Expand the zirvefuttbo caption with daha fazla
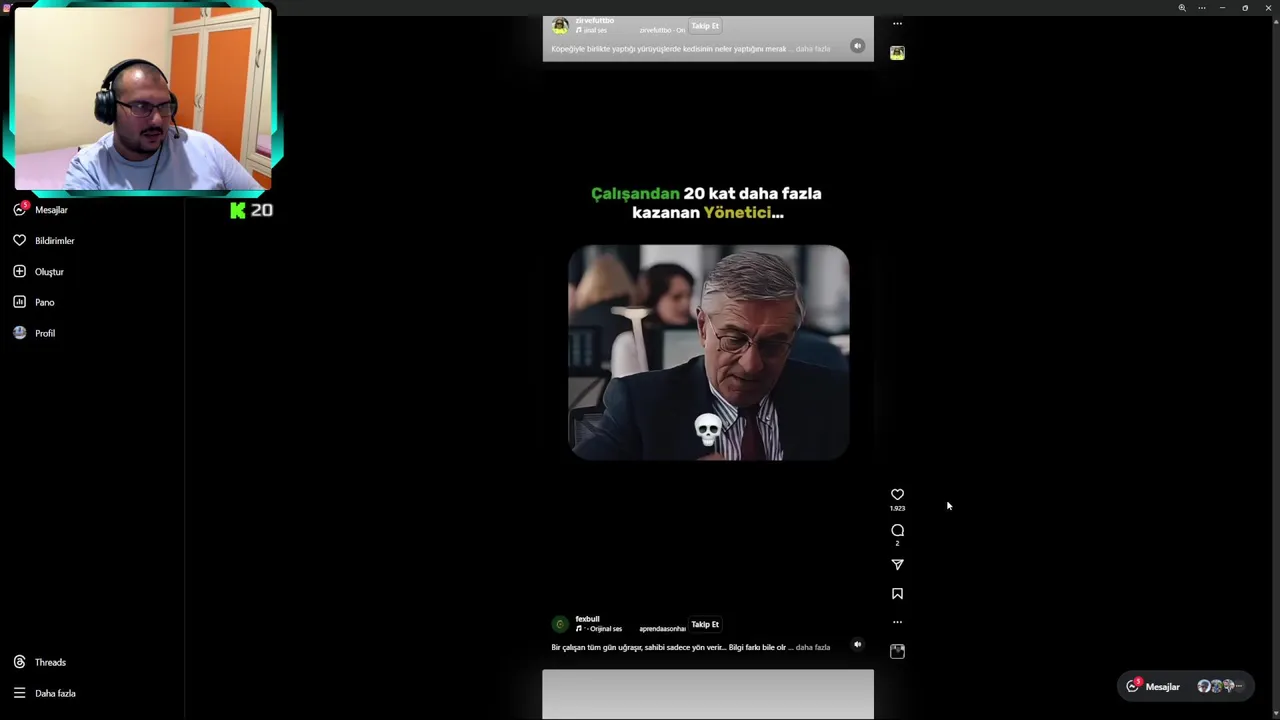 [x=813, y=49]
